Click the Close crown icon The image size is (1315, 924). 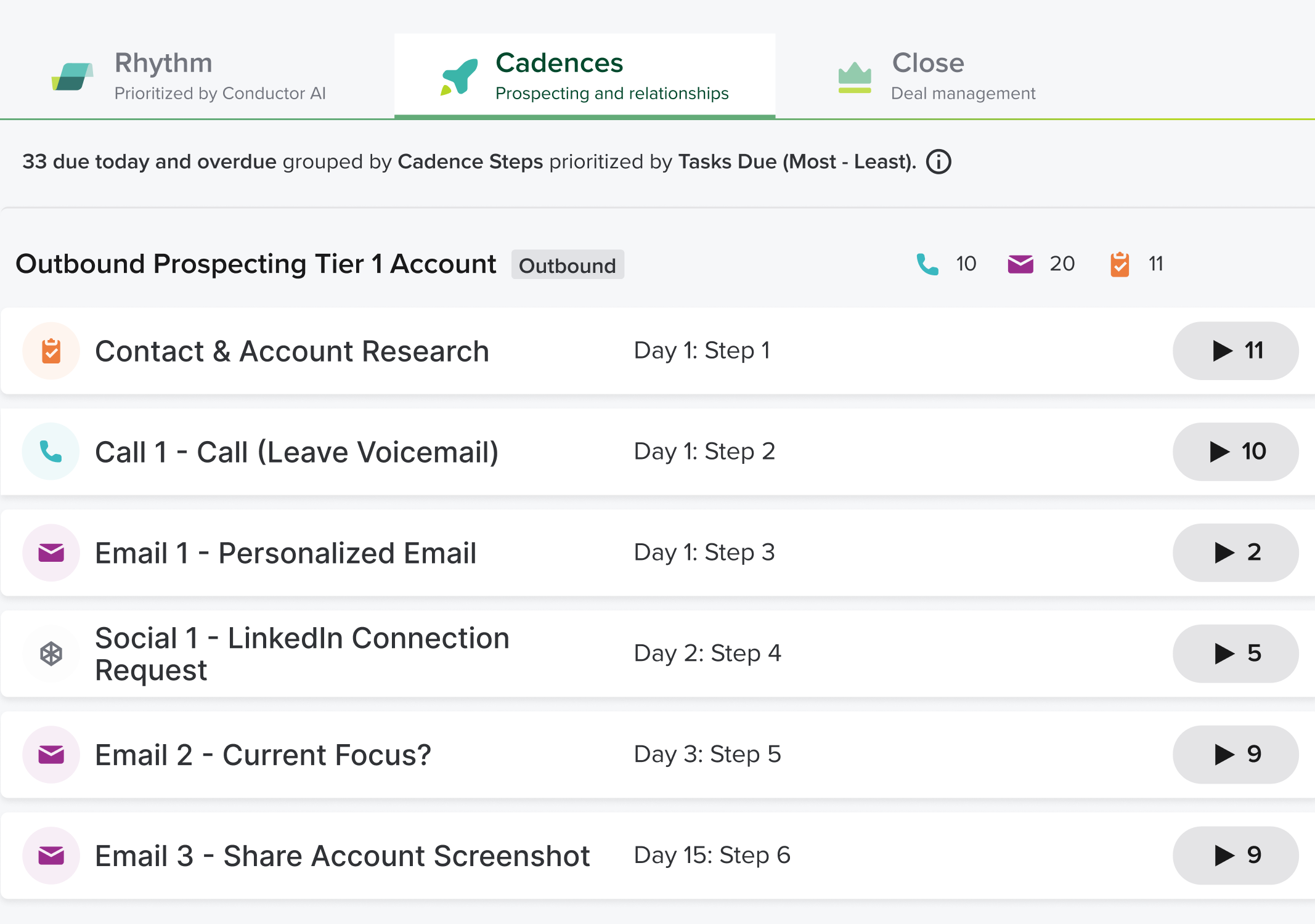855,78
